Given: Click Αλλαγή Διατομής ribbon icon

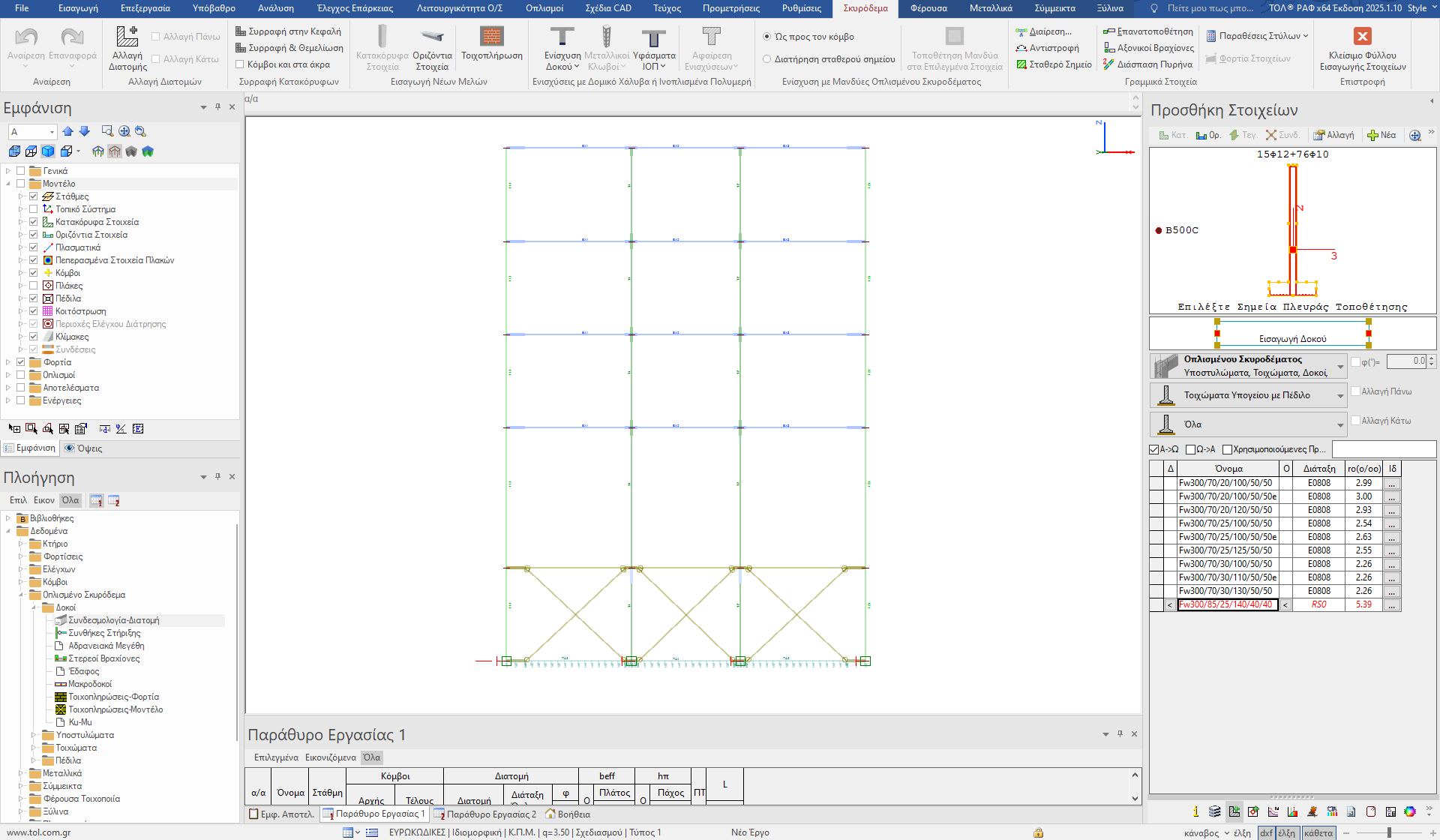Looking at the screenshot, I should pos(127,37).
